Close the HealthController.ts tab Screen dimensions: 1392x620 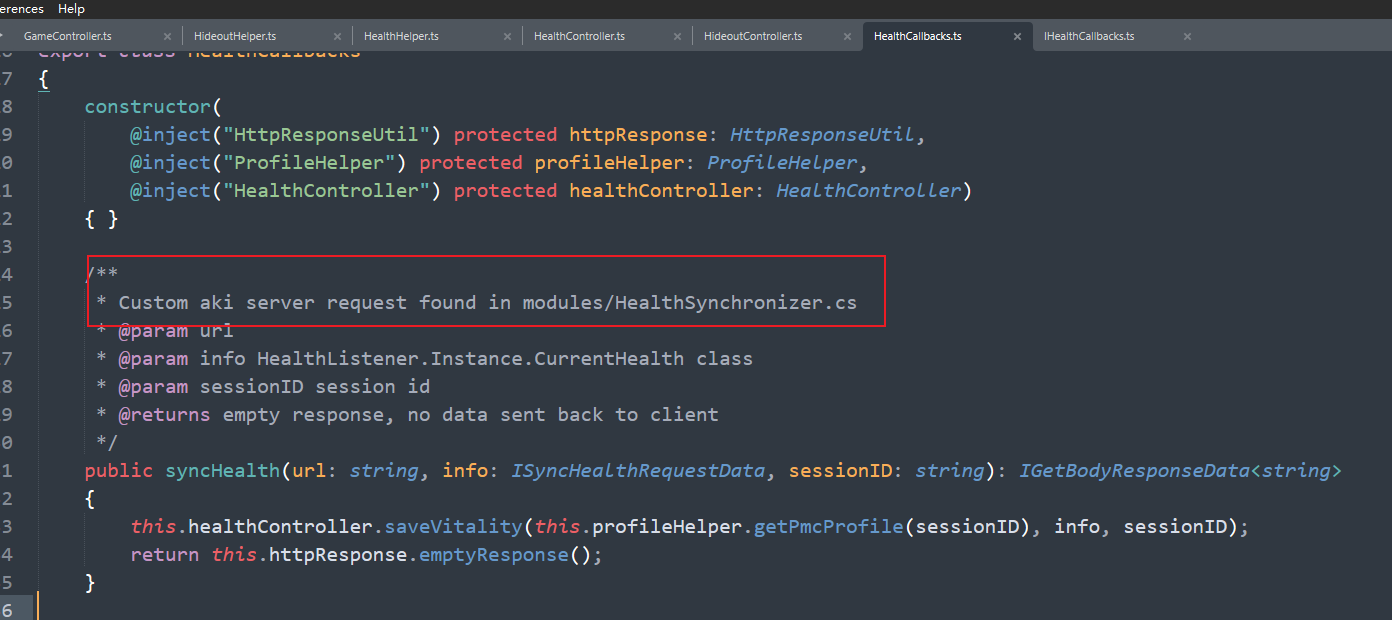point(678,36)
